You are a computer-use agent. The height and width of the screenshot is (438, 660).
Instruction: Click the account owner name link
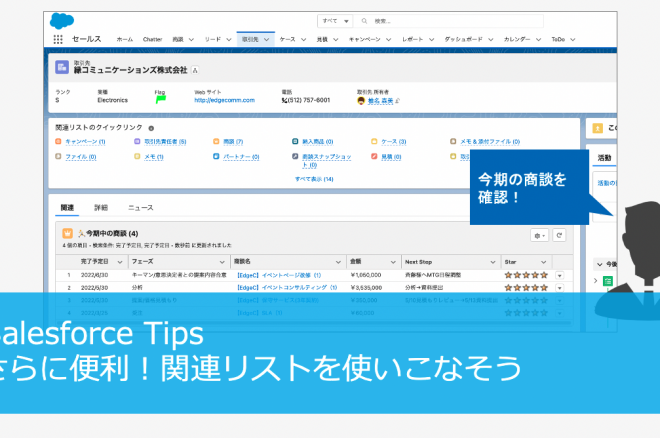[381, 101]
